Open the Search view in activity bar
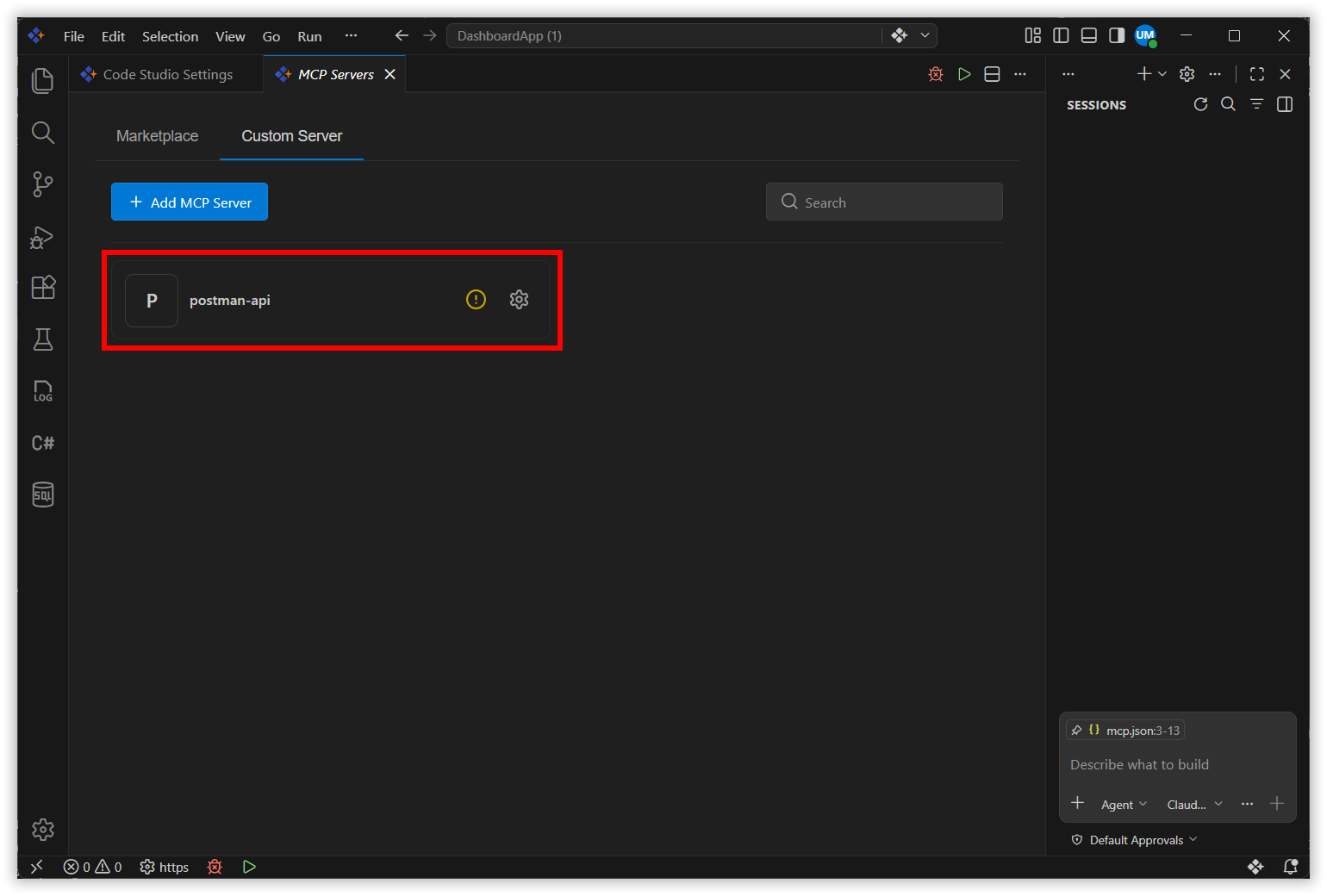The width and height of the screenshot is (1327, 896). pyautogui.click(x=42, y=132)
